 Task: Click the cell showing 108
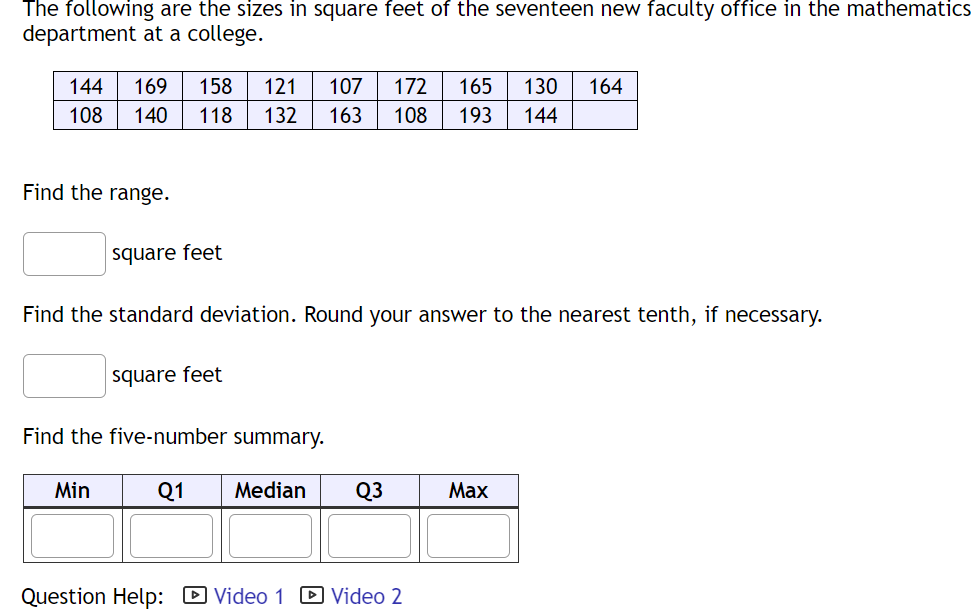click(x=84, y=115)
